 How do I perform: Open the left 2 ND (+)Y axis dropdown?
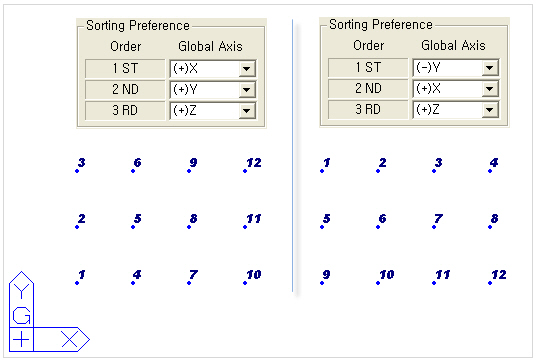click(246, 90)
